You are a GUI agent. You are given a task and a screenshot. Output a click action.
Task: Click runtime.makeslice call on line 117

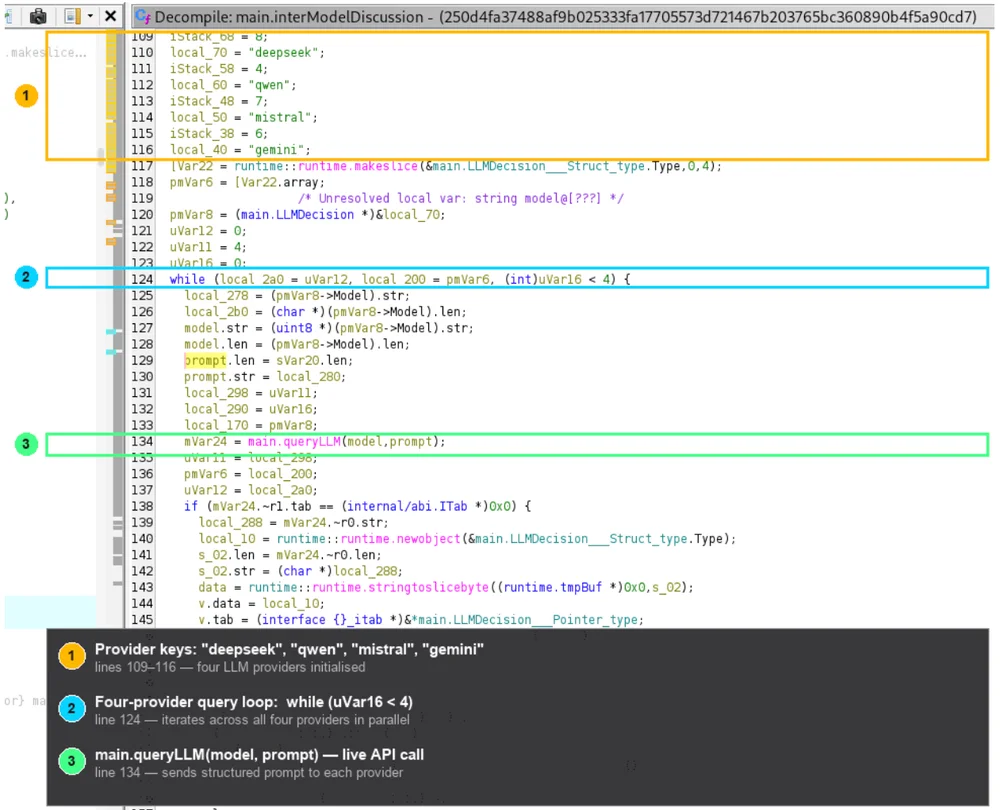358,166
